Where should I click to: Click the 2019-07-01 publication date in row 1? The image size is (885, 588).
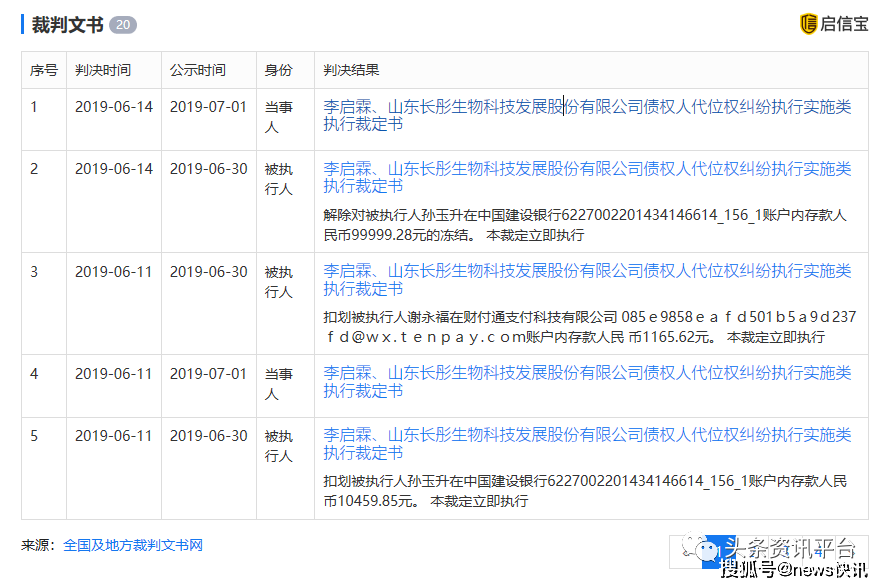coord(207,107)
